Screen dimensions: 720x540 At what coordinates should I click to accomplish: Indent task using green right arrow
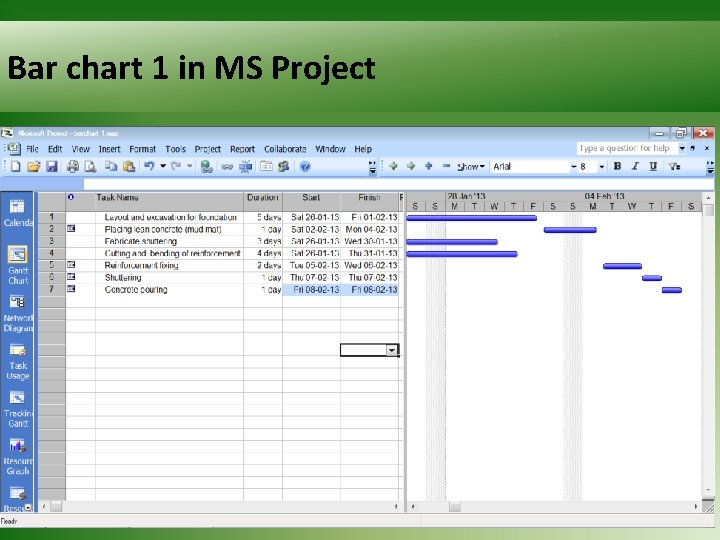411,166
